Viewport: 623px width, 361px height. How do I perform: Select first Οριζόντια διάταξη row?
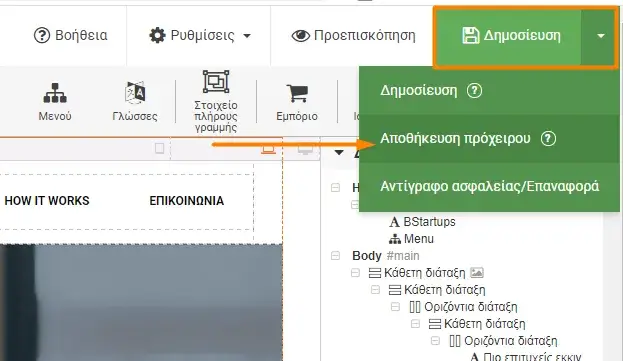coord(463,307)
